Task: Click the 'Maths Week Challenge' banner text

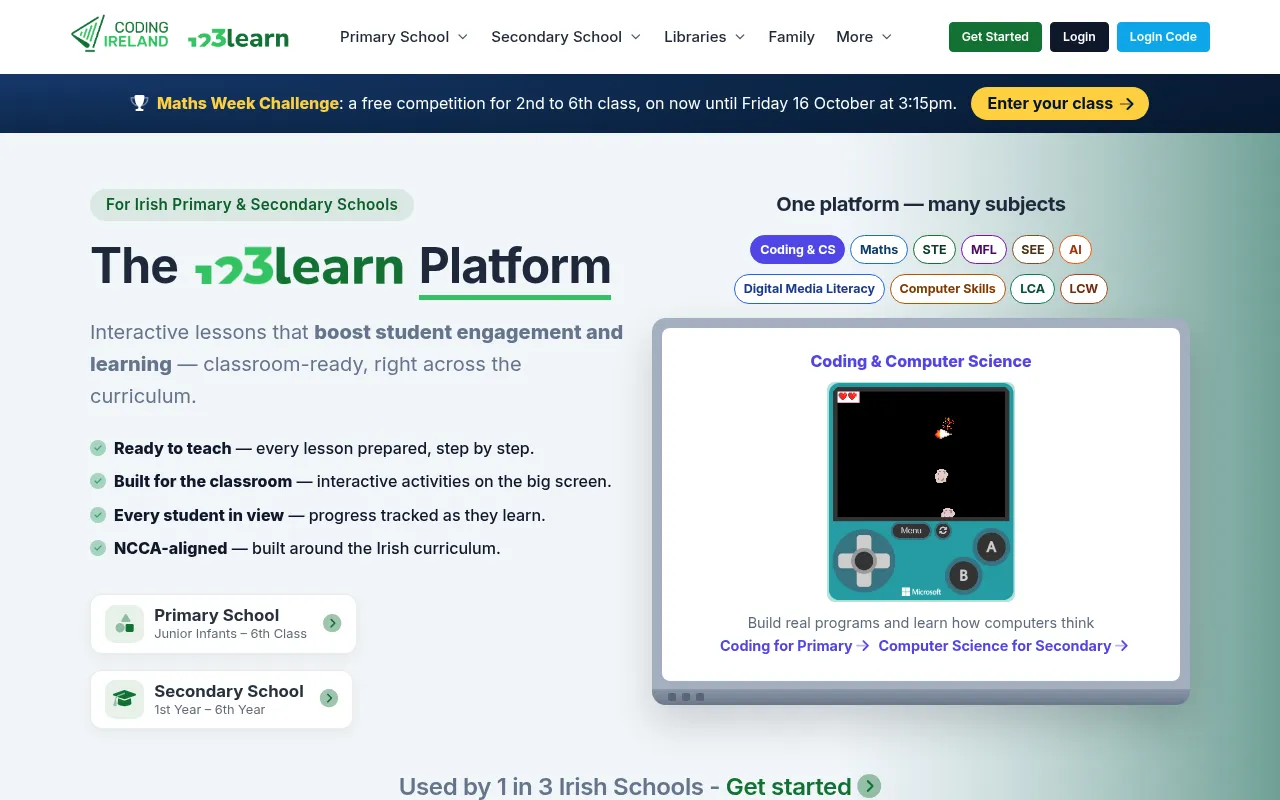Action: 248,103
